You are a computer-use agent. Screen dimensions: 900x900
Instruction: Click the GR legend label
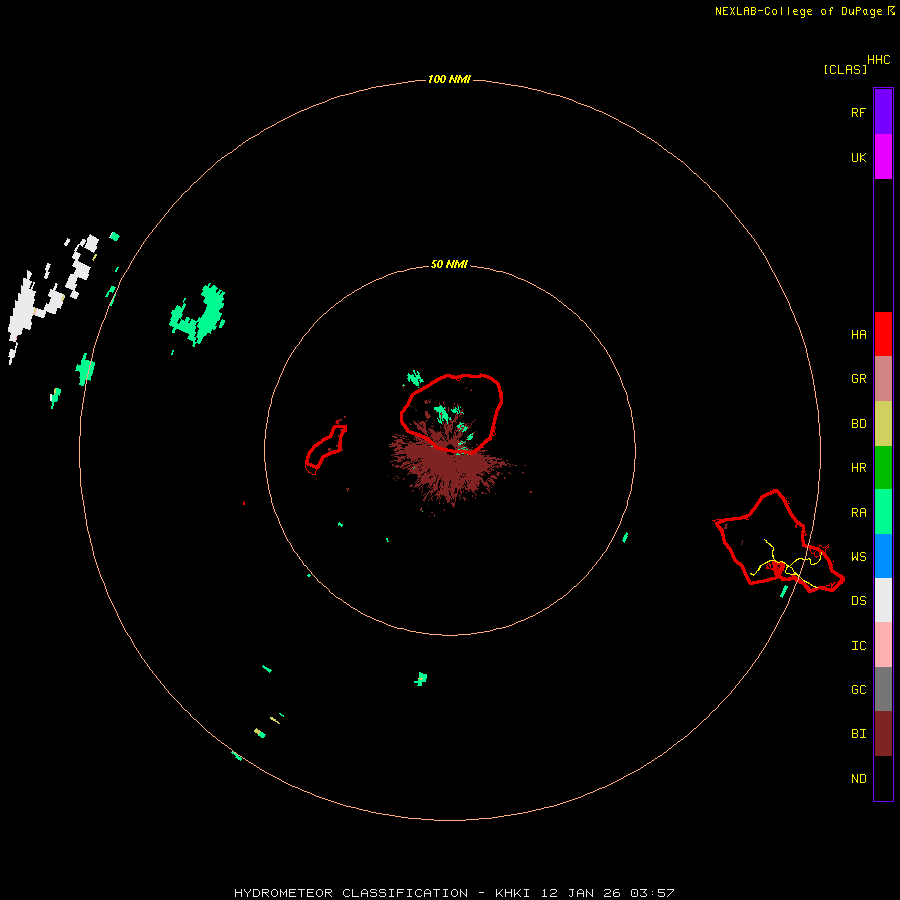(858, 379)
